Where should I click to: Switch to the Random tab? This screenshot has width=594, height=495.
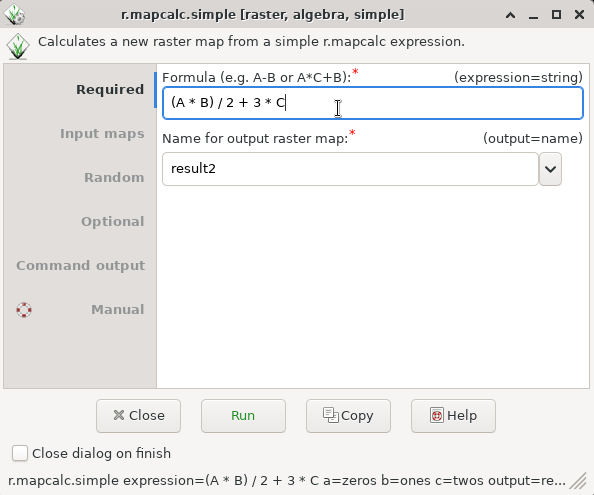click(x=114, y=178)
